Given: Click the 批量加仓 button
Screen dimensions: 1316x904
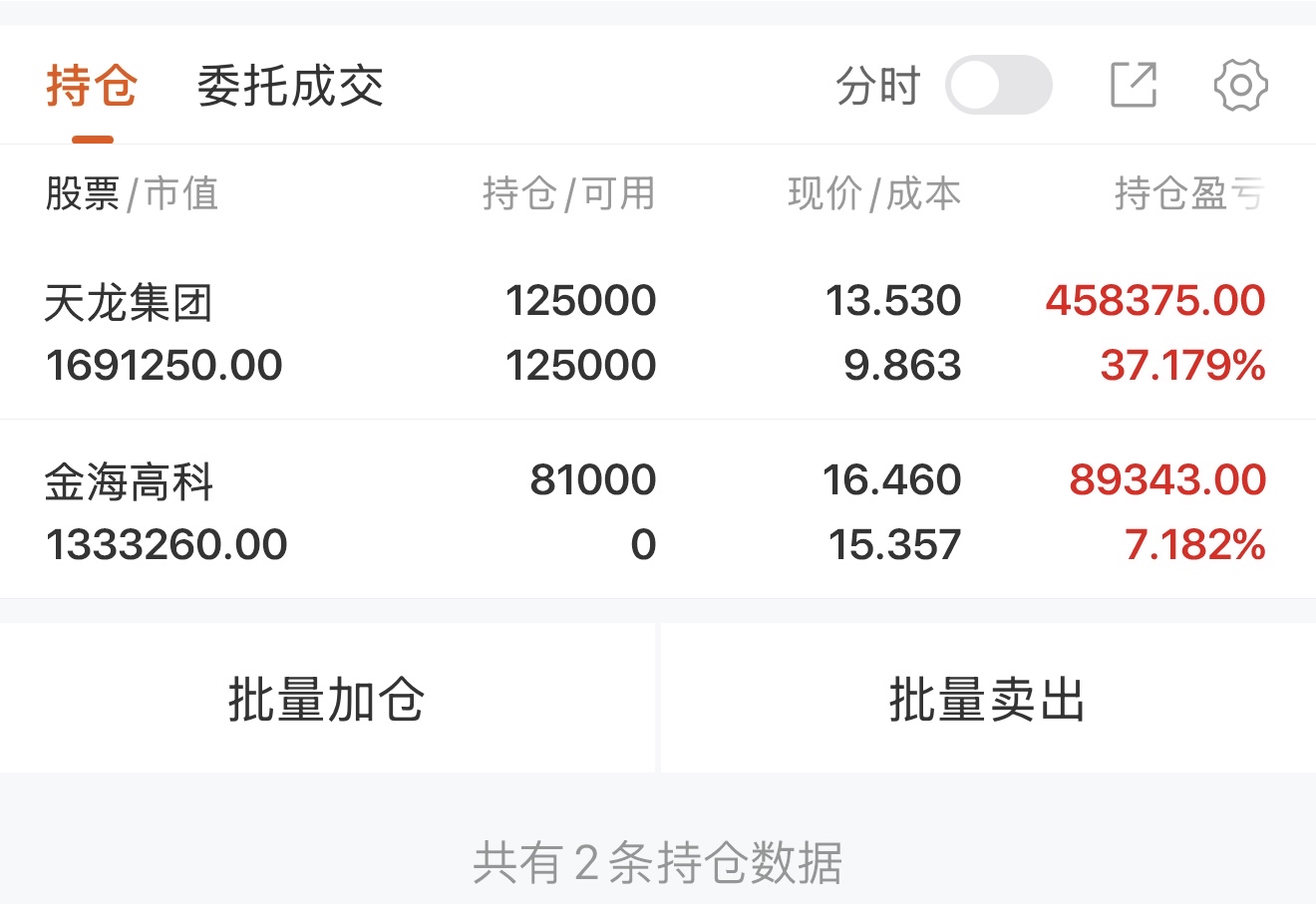Looking at the screenshot, I should click(327, 699).
